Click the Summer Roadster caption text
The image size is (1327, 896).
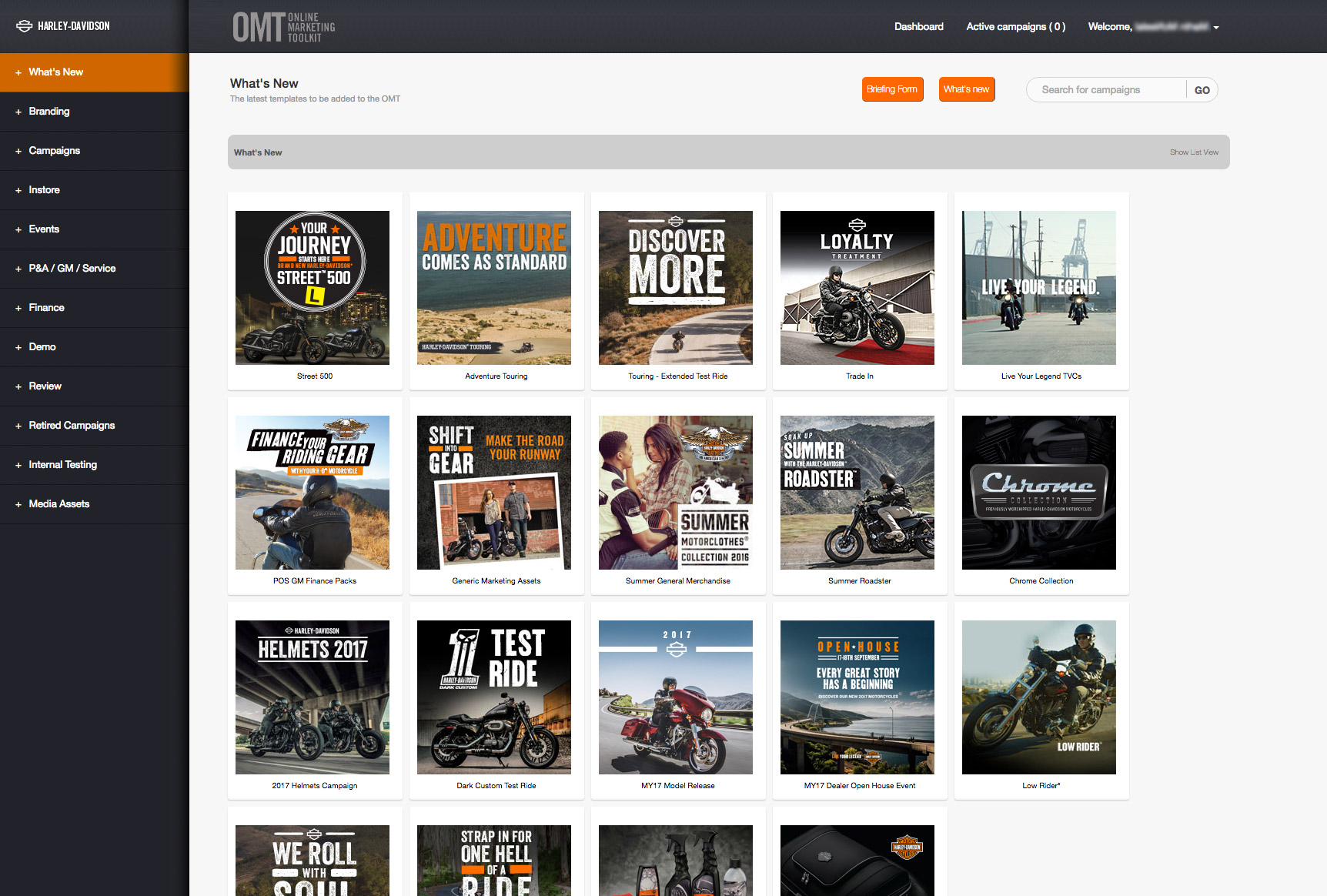pyautogui.click(x=860, y=581)
